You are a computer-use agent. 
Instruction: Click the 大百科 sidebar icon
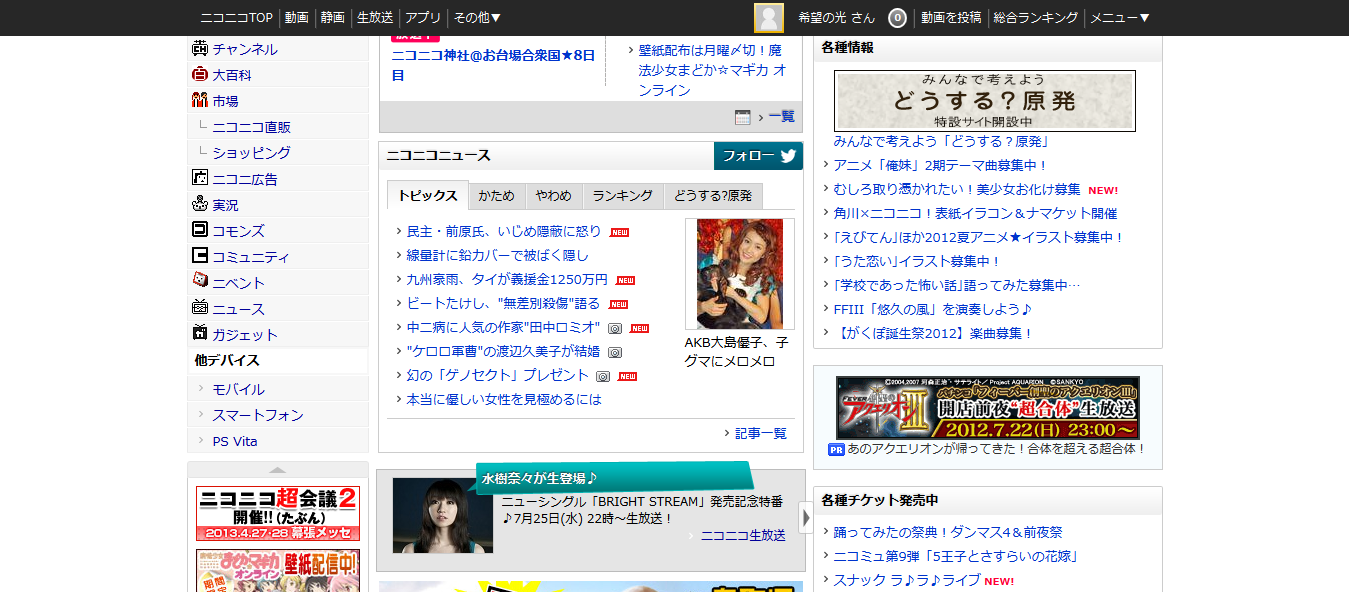point(199,74)
